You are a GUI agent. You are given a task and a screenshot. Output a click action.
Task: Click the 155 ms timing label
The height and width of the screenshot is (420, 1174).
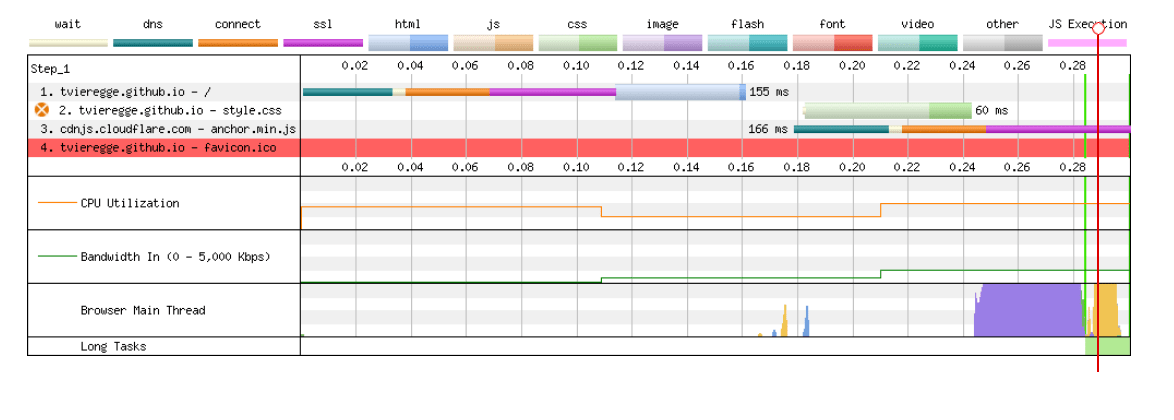tap(768, 91)
